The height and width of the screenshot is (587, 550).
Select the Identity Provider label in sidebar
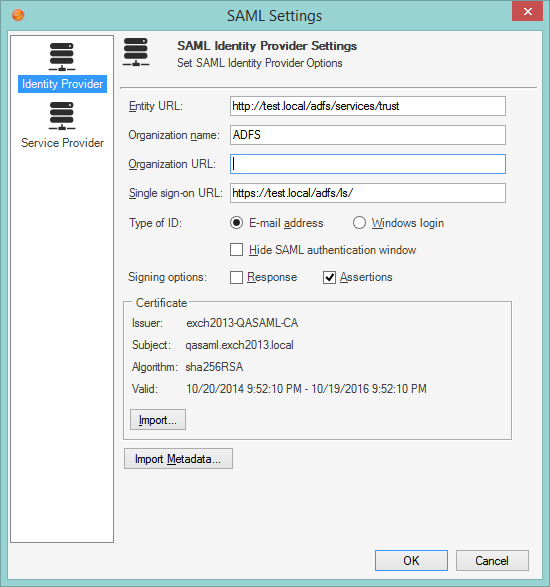[62, 84]
